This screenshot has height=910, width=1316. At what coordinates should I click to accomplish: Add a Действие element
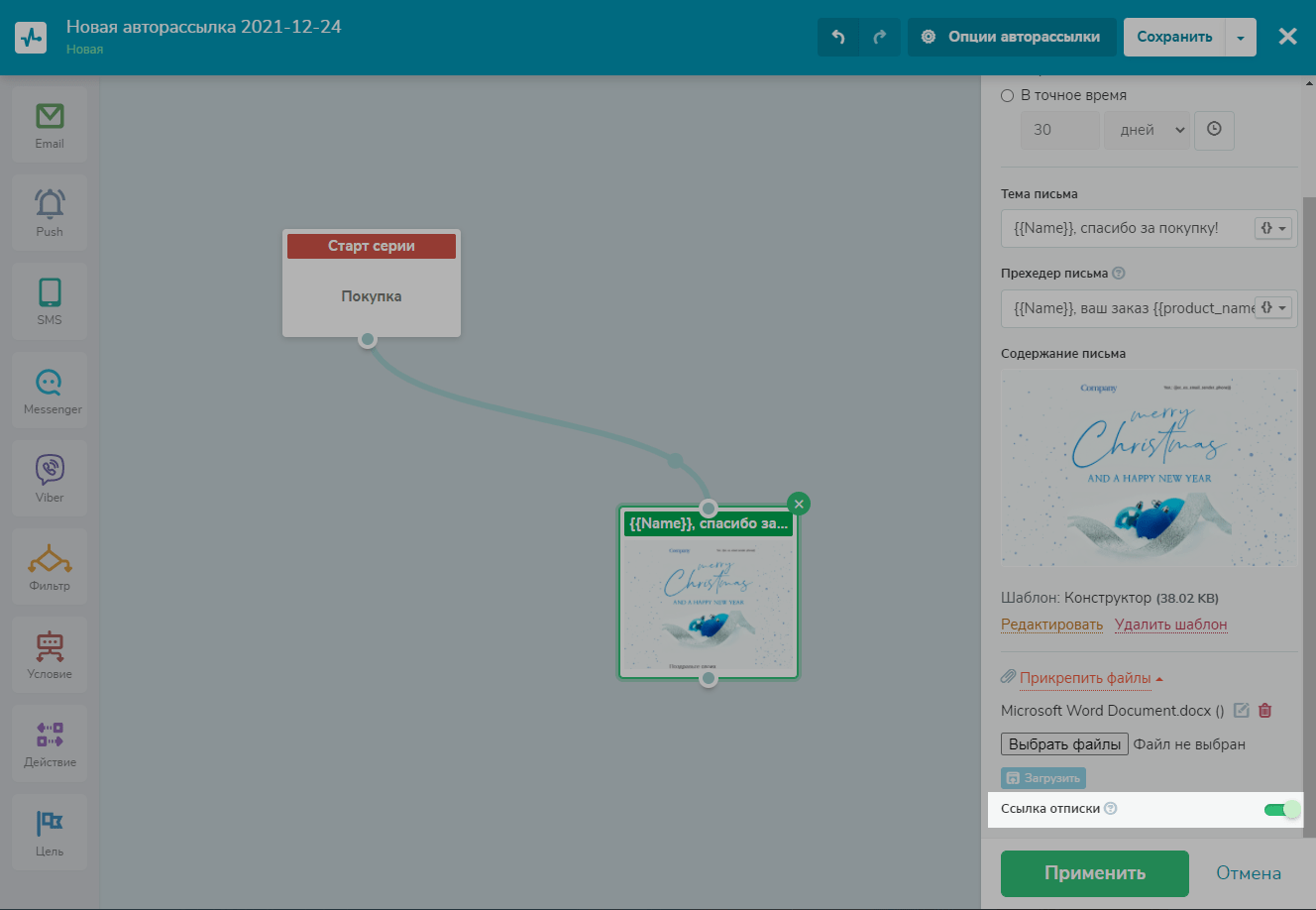tap(50, 742)
